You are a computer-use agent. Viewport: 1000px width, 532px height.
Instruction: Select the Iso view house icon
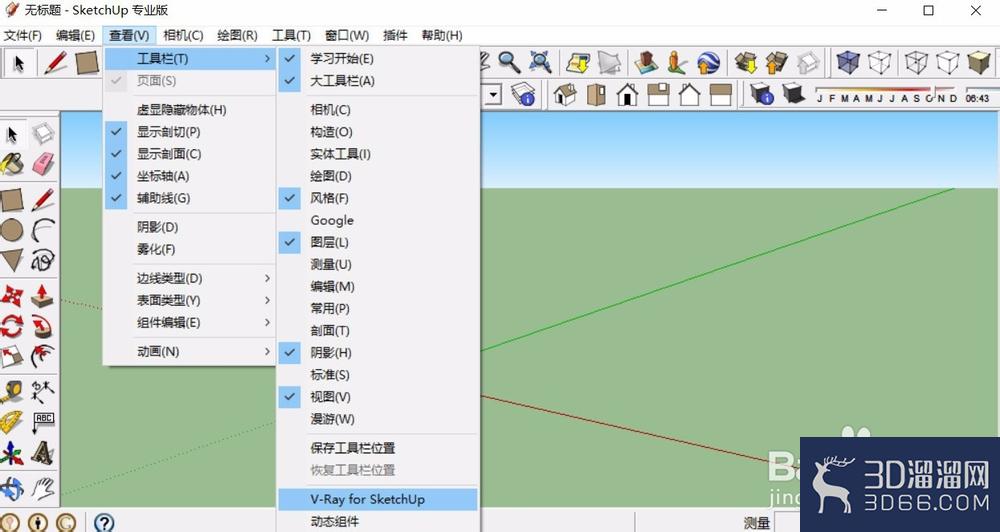click(x=565, y=94)
